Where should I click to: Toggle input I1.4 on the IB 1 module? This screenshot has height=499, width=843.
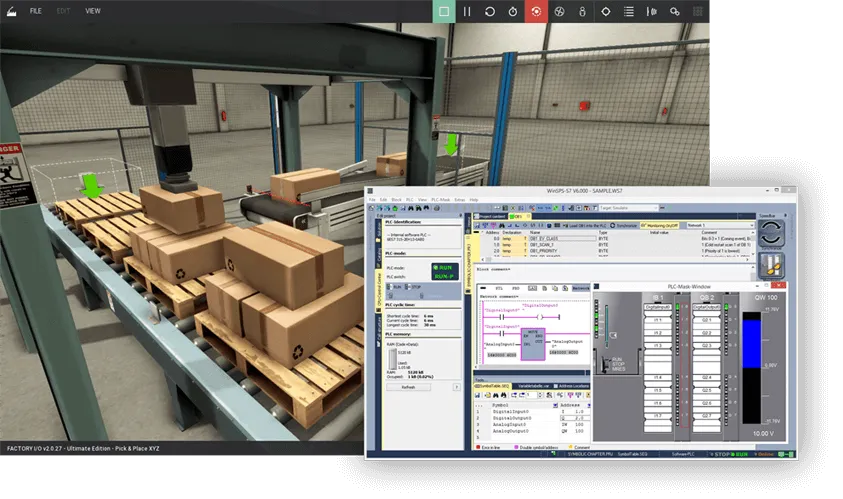658,377
